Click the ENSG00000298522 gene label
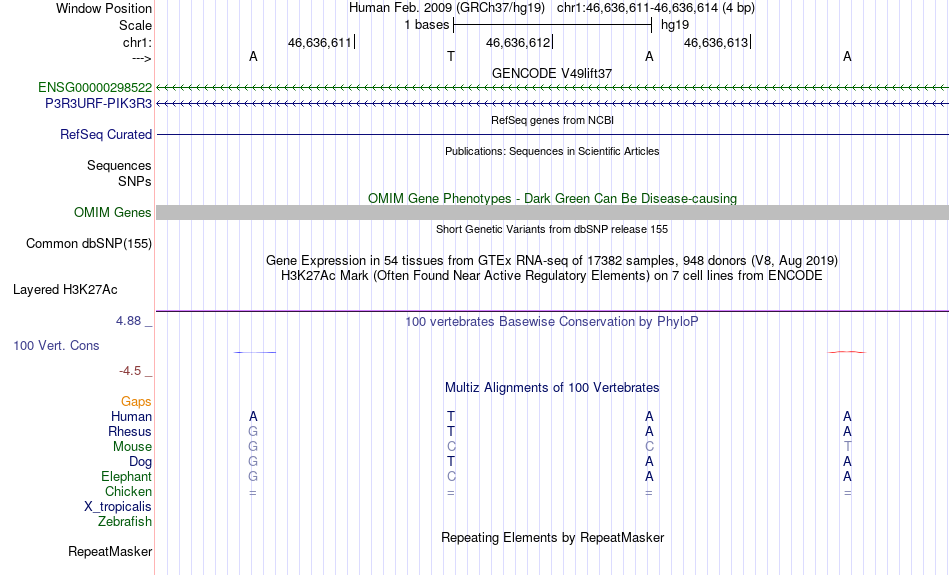The image size is (950, 575). point(95,88)
